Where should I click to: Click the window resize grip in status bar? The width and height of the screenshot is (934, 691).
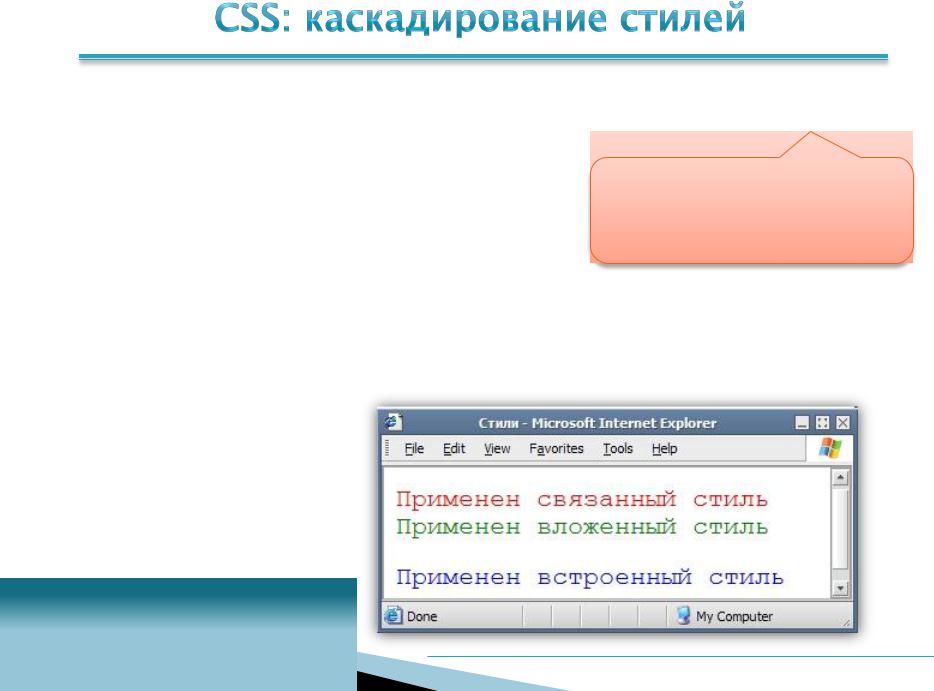coord(846,622)
